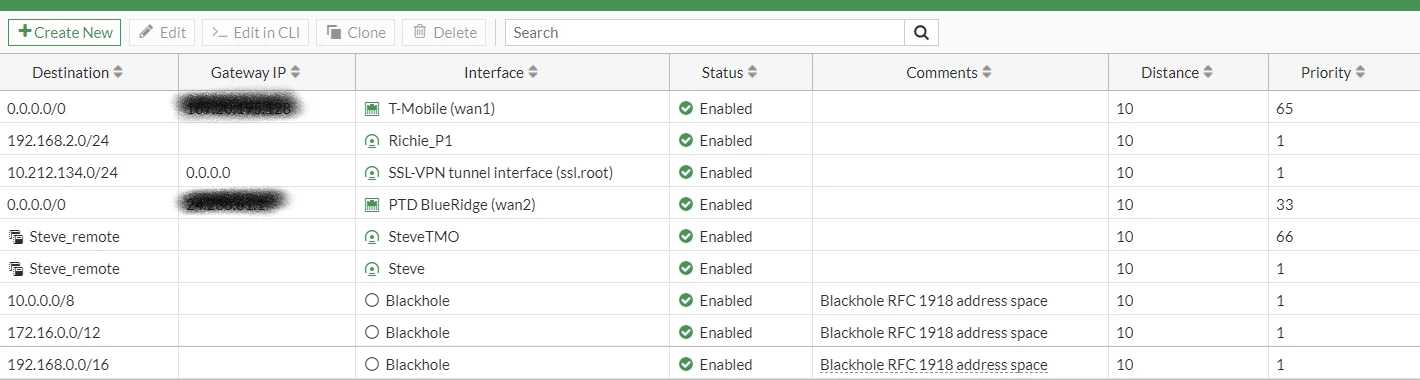This screenshot has width=1420, height=380.
Task: Click the search magnifier icon
Action: (921, 32)
